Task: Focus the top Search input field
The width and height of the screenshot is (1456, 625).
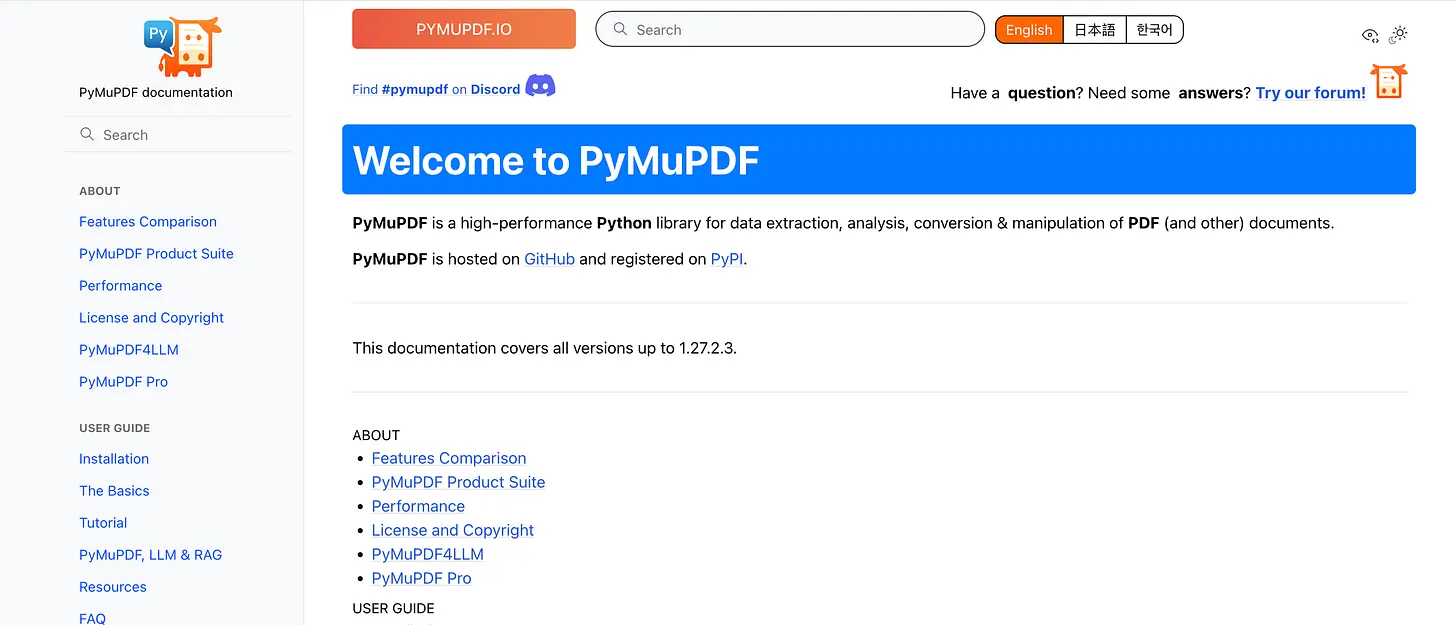Action: click(x=790, y=29)
